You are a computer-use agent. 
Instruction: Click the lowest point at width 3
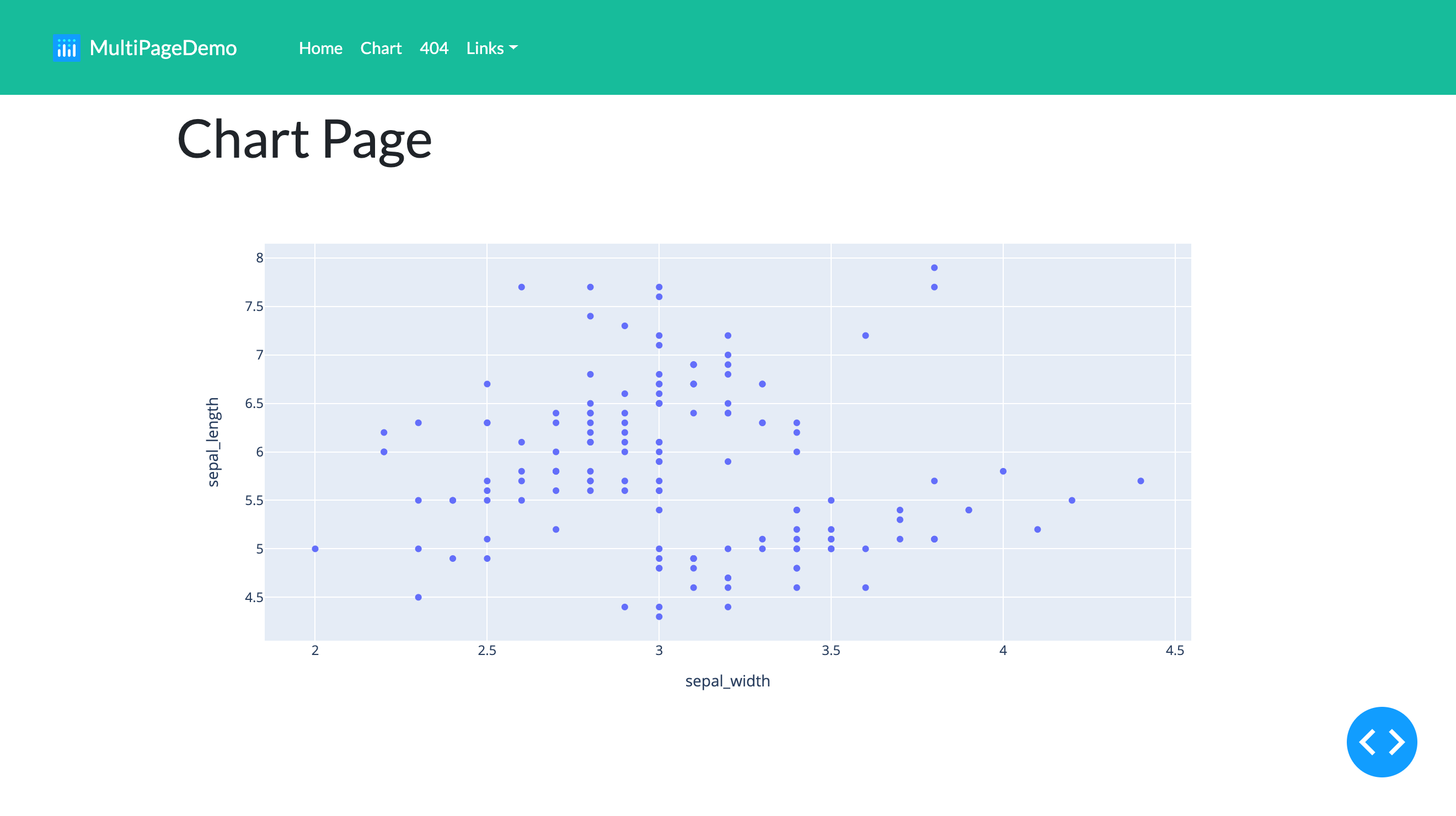coord(659,616)
